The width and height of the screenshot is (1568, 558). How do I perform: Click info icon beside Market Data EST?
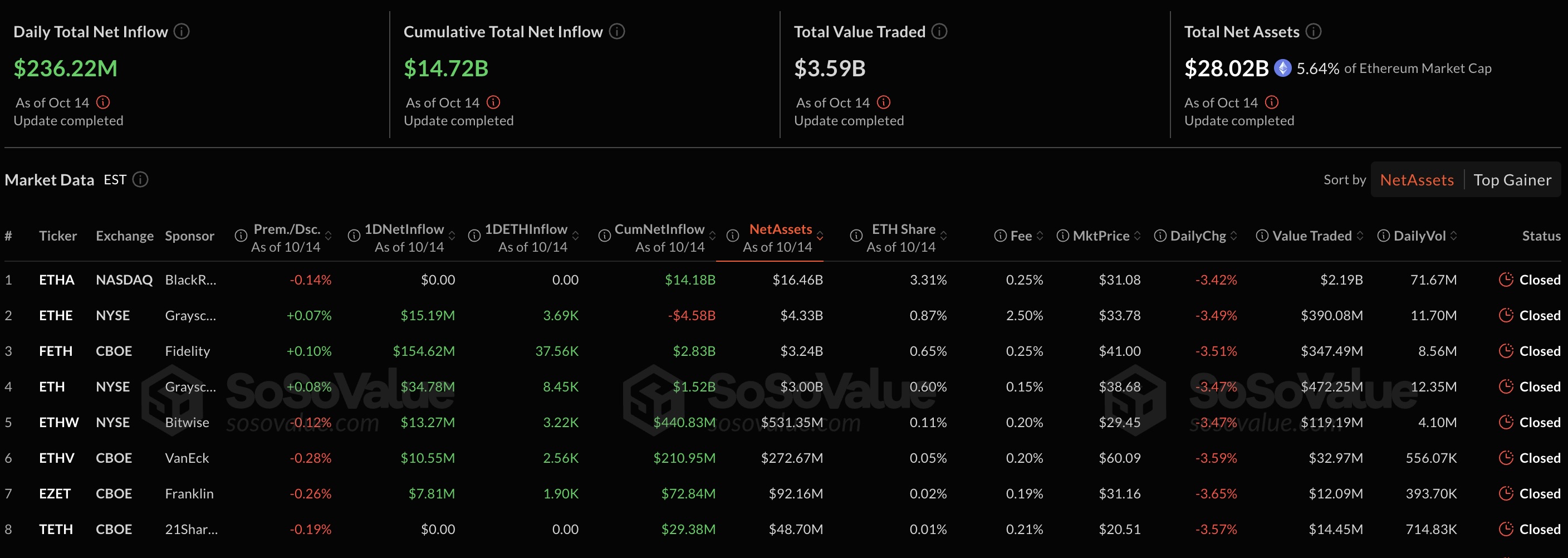[x=141, y=179]
